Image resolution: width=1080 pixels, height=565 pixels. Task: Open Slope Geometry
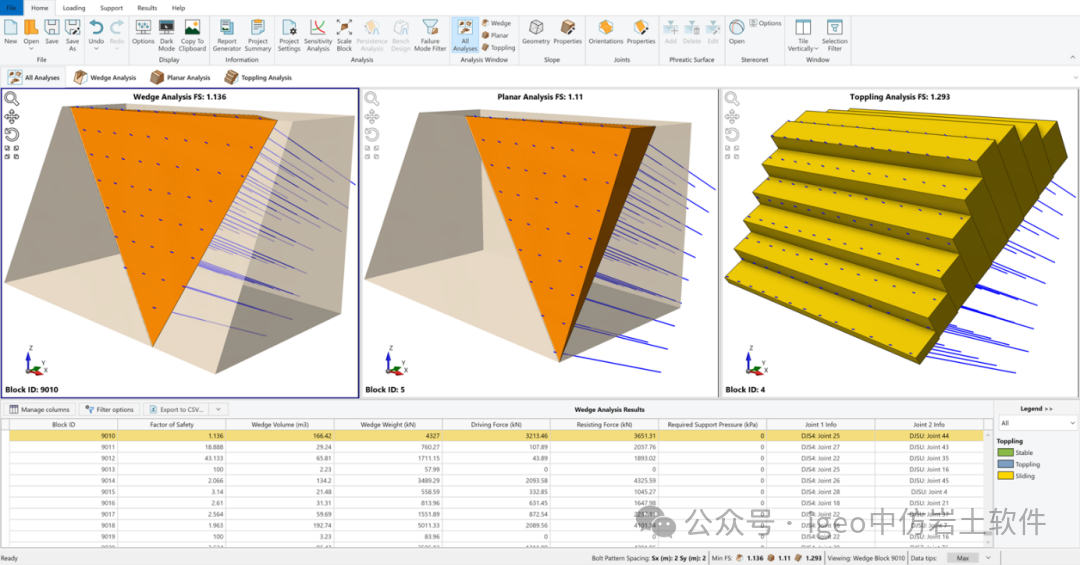tap(536, 33)
